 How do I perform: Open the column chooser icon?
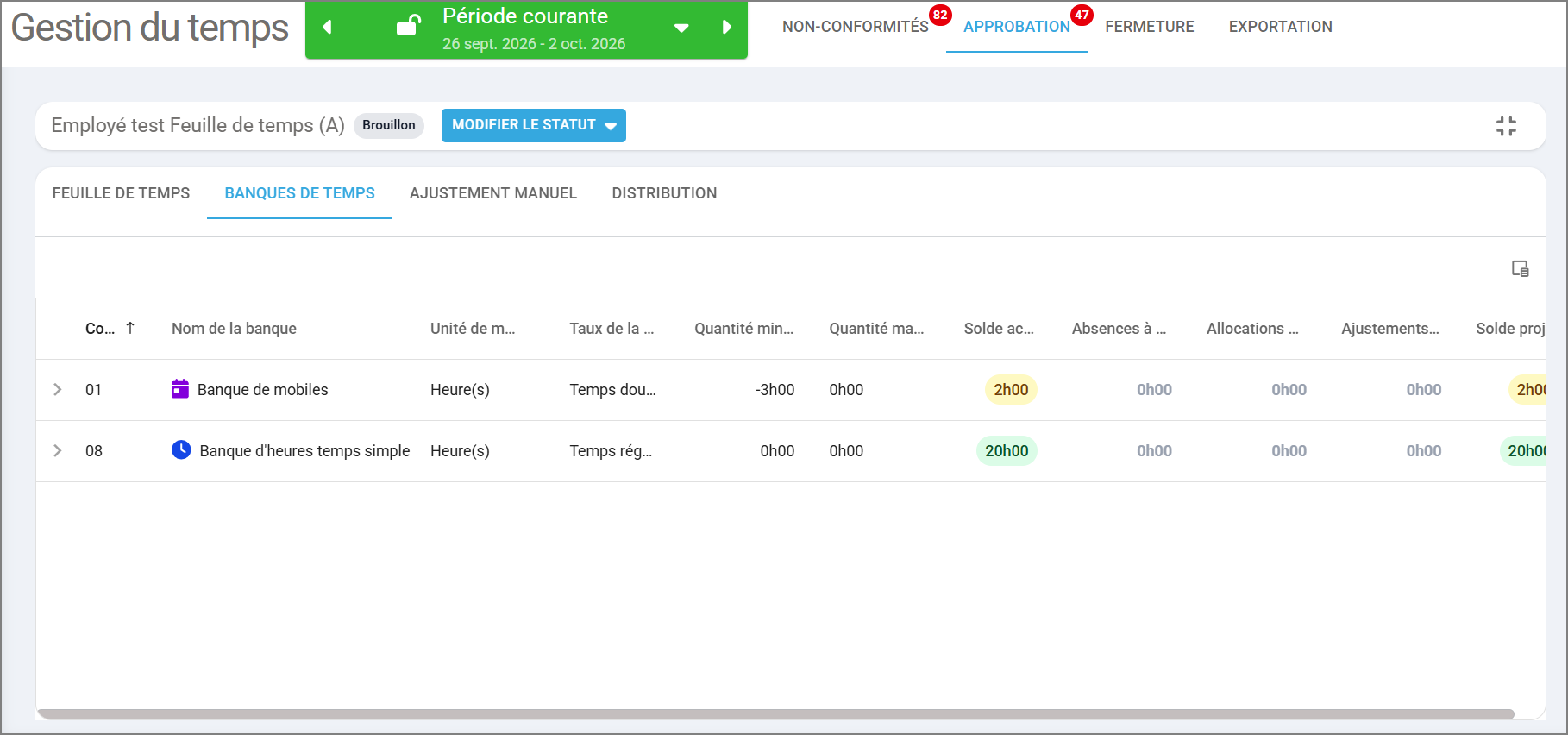[1520, 269]
